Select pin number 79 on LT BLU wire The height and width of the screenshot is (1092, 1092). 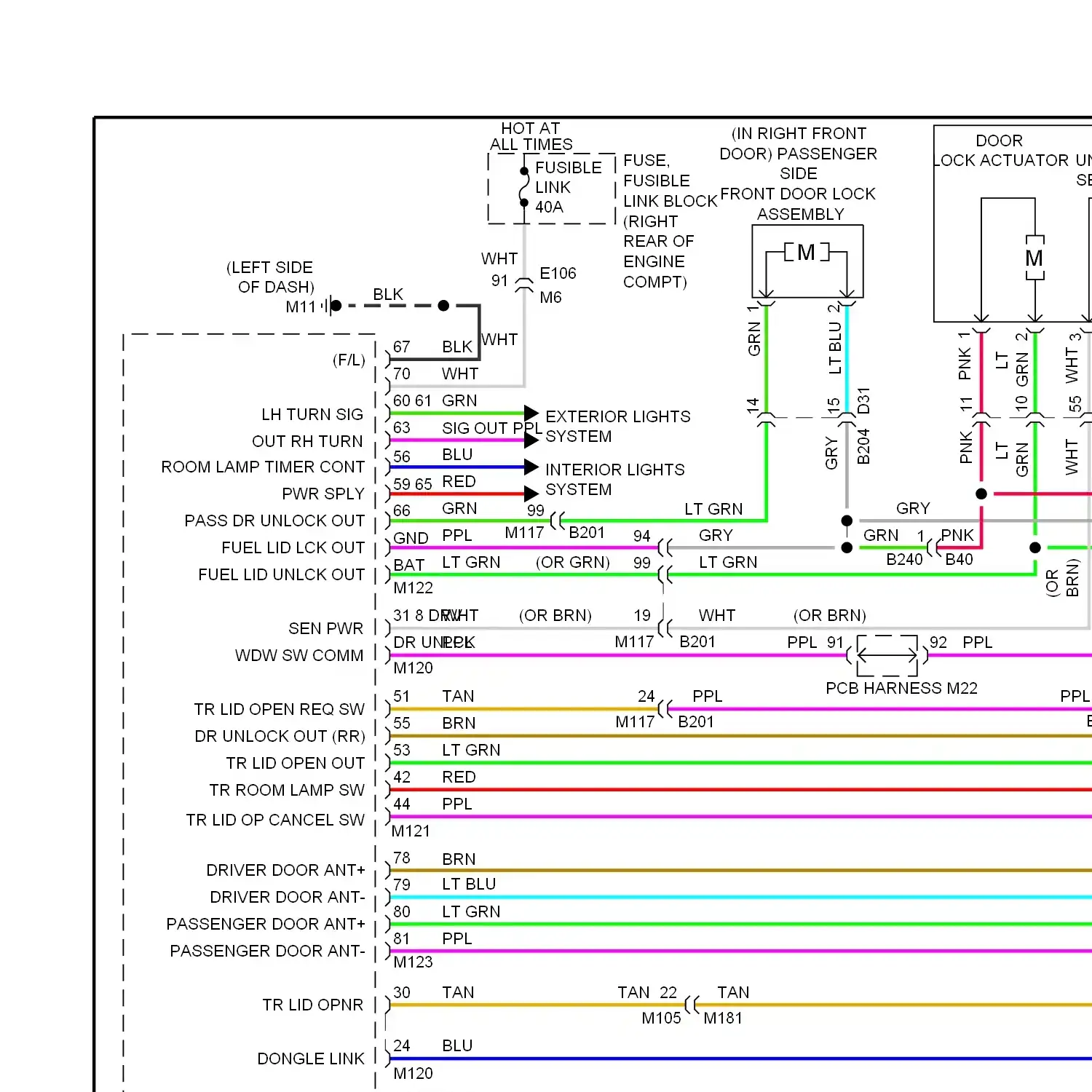click(x=402, y=885)
